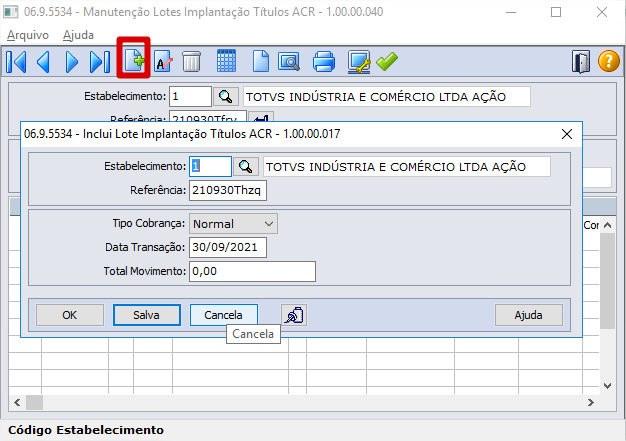Click main window Estabelecimento code field
Screen dimensions: 626x441
190,97
